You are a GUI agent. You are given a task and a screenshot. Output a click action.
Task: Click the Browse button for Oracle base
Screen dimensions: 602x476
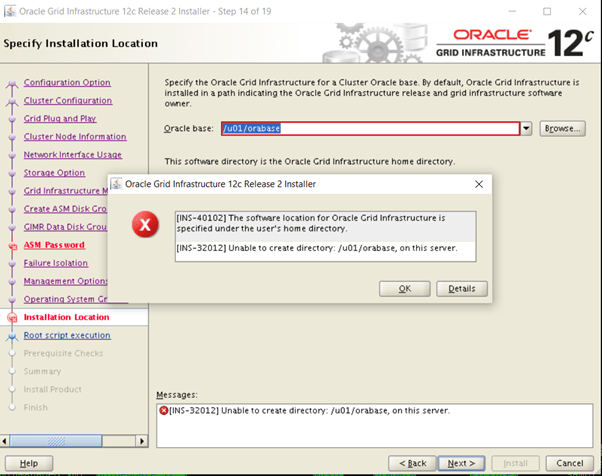pos(562,129)
